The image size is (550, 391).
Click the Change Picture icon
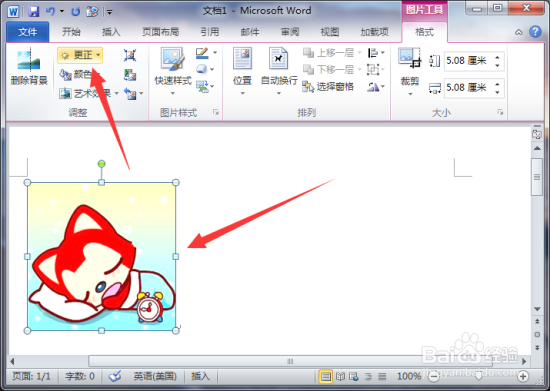click(x=130, y=74)
